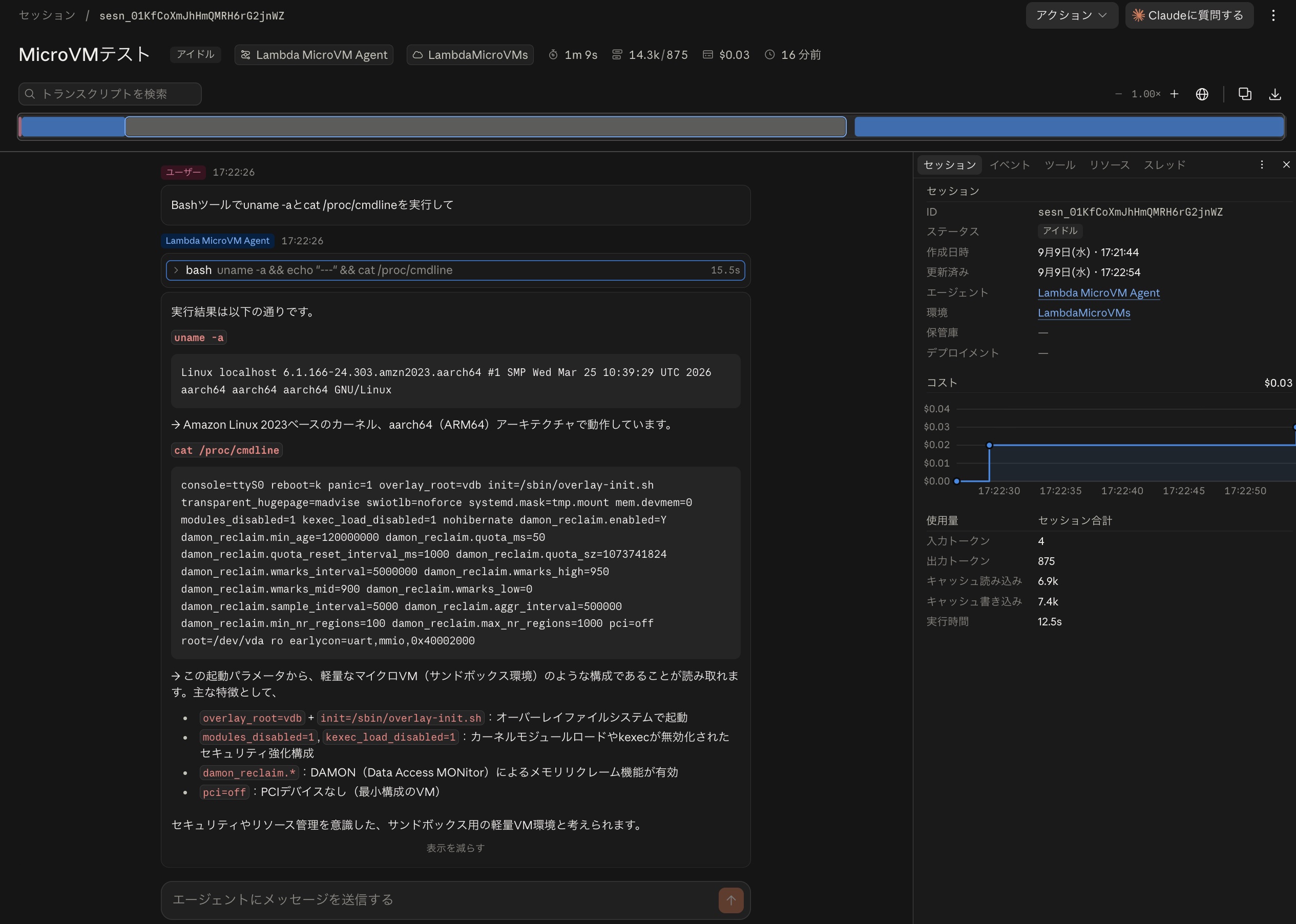Go back to セッション breadcrumb

click(47, 15)
